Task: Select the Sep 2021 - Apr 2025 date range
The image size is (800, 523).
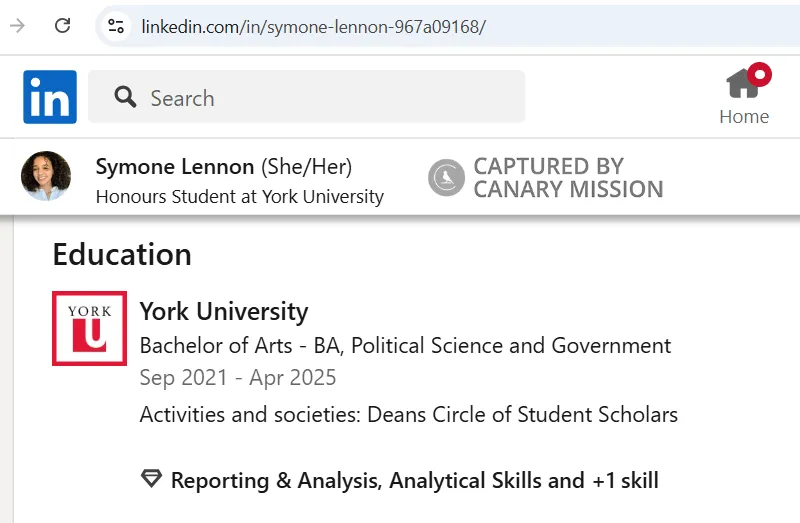Action: coord(238,378)
